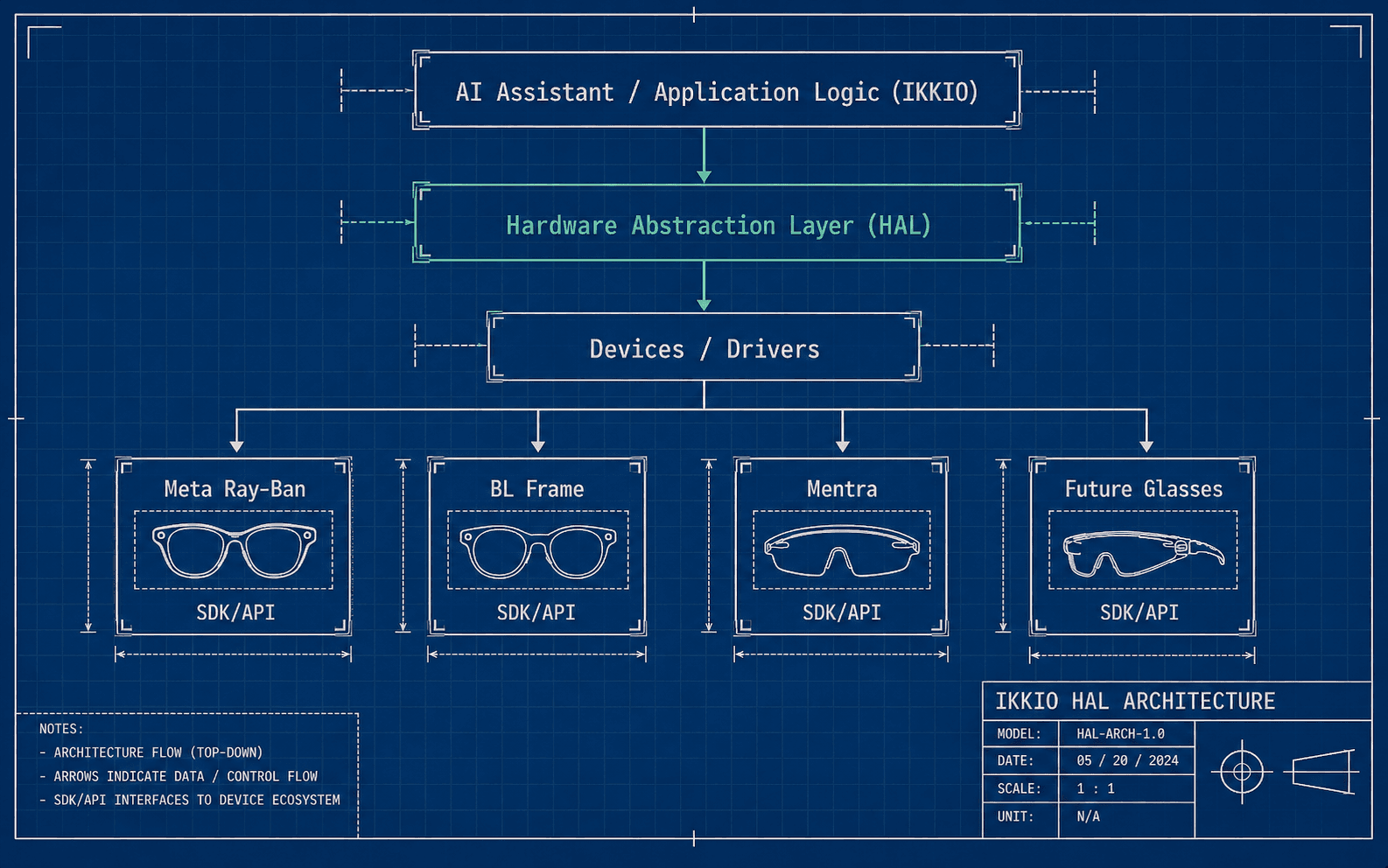Click the arrowhead pointing into Future Glasses box
1388x868 pixels.
coord(1146,446)
